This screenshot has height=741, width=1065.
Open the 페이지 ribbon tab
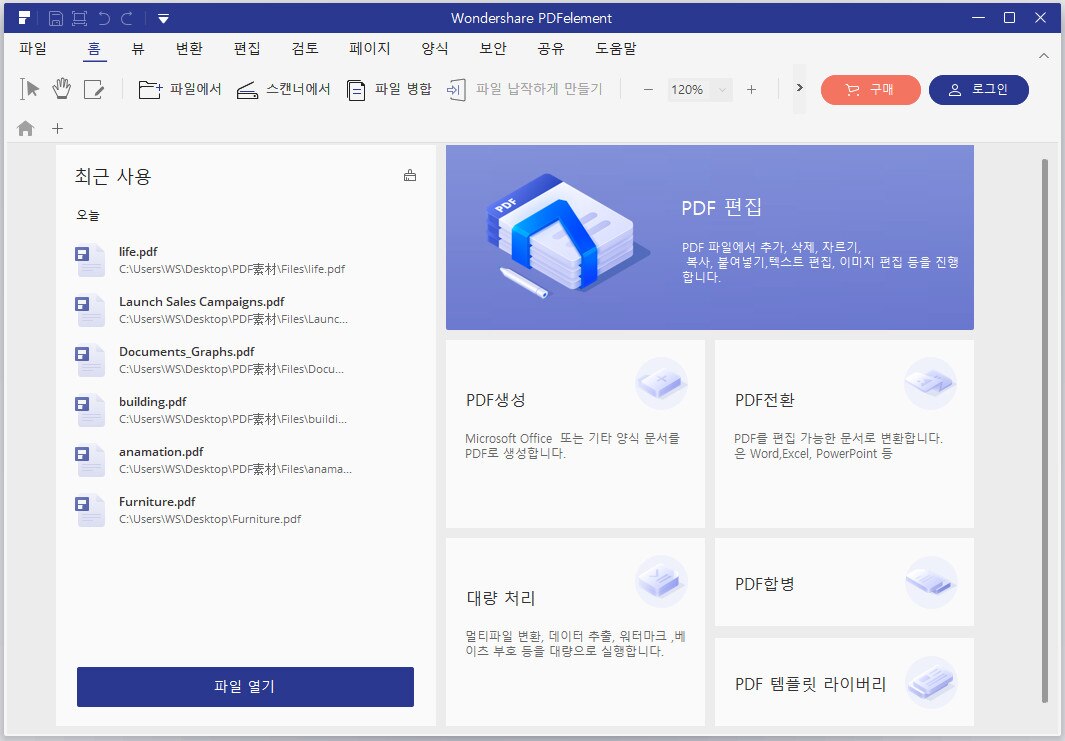(369, 48)
